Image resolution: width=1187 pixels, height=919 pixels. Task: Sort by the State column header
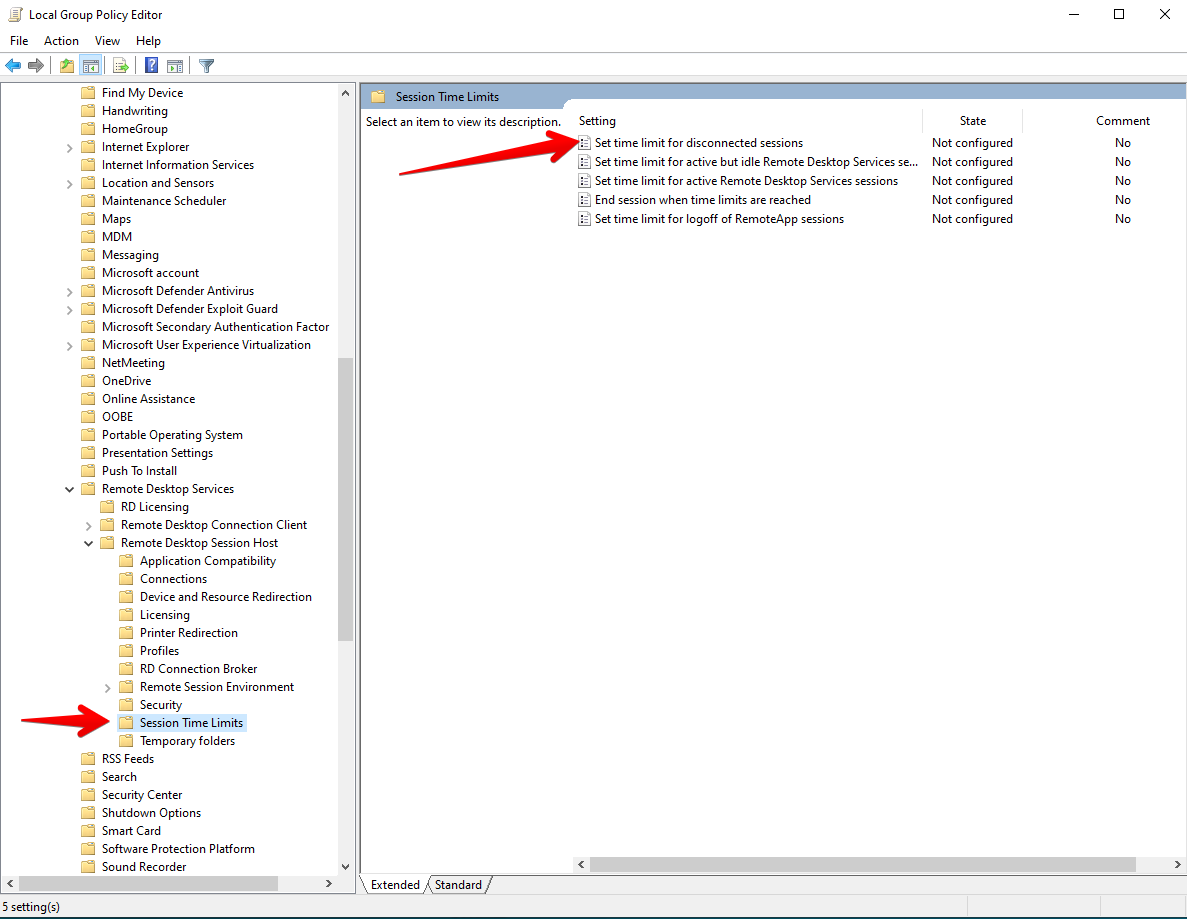[972, 121]
